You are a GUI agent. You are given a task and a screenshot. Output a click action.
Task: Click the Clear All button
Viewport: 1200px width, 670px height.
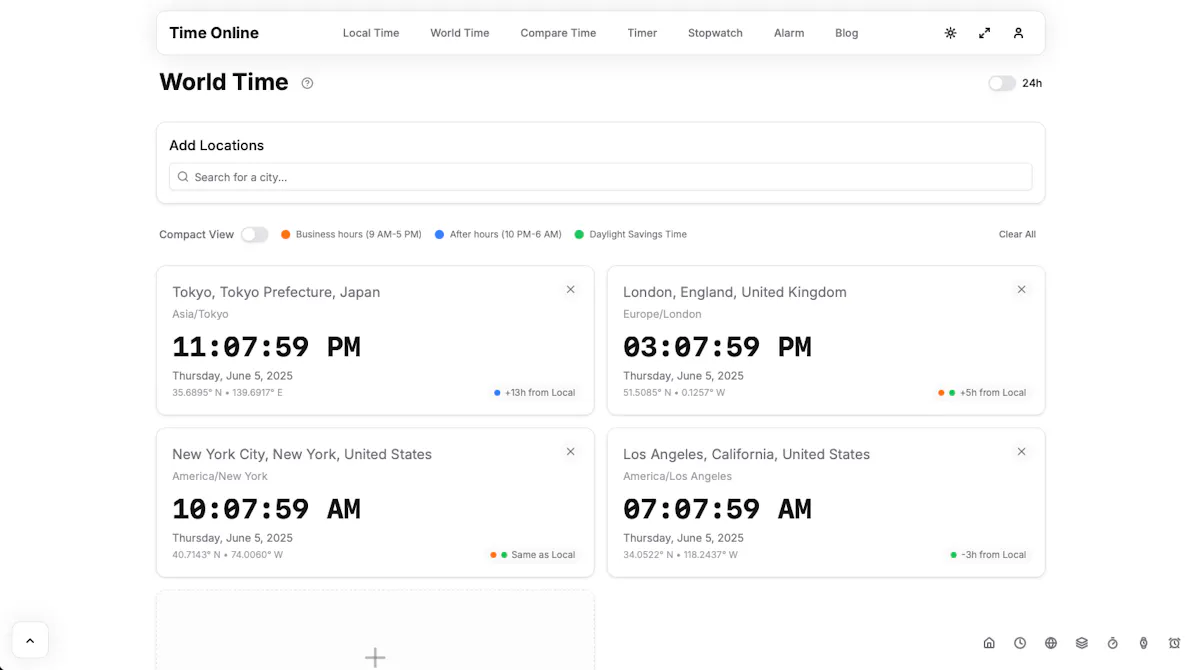(x=1017, y=234)
